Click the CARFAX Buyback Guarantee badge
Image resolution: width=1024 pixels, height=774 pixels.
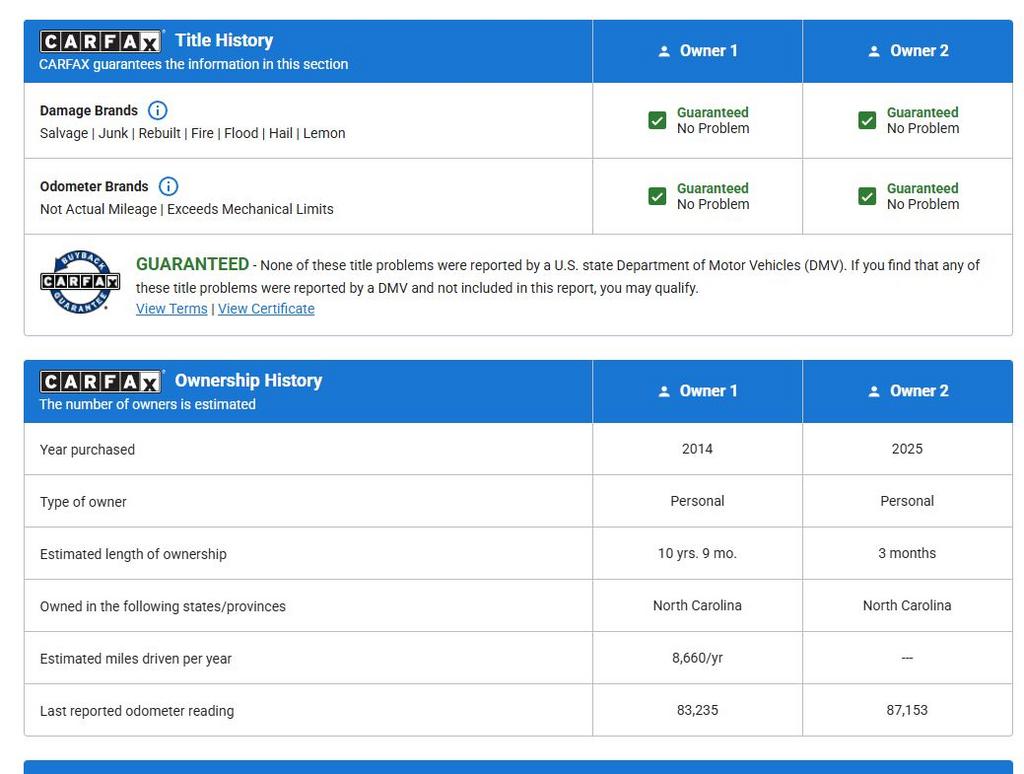80,282
